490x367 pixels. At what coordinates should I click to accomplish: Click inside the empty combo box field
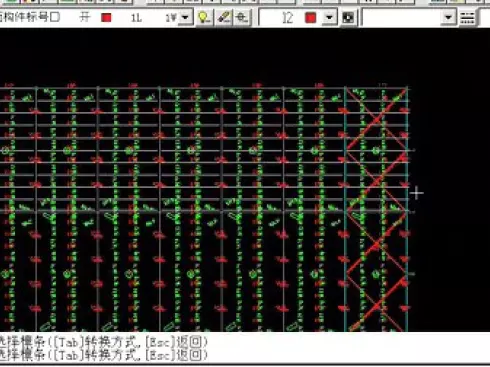pyautogui.click(x=402, y=17)
